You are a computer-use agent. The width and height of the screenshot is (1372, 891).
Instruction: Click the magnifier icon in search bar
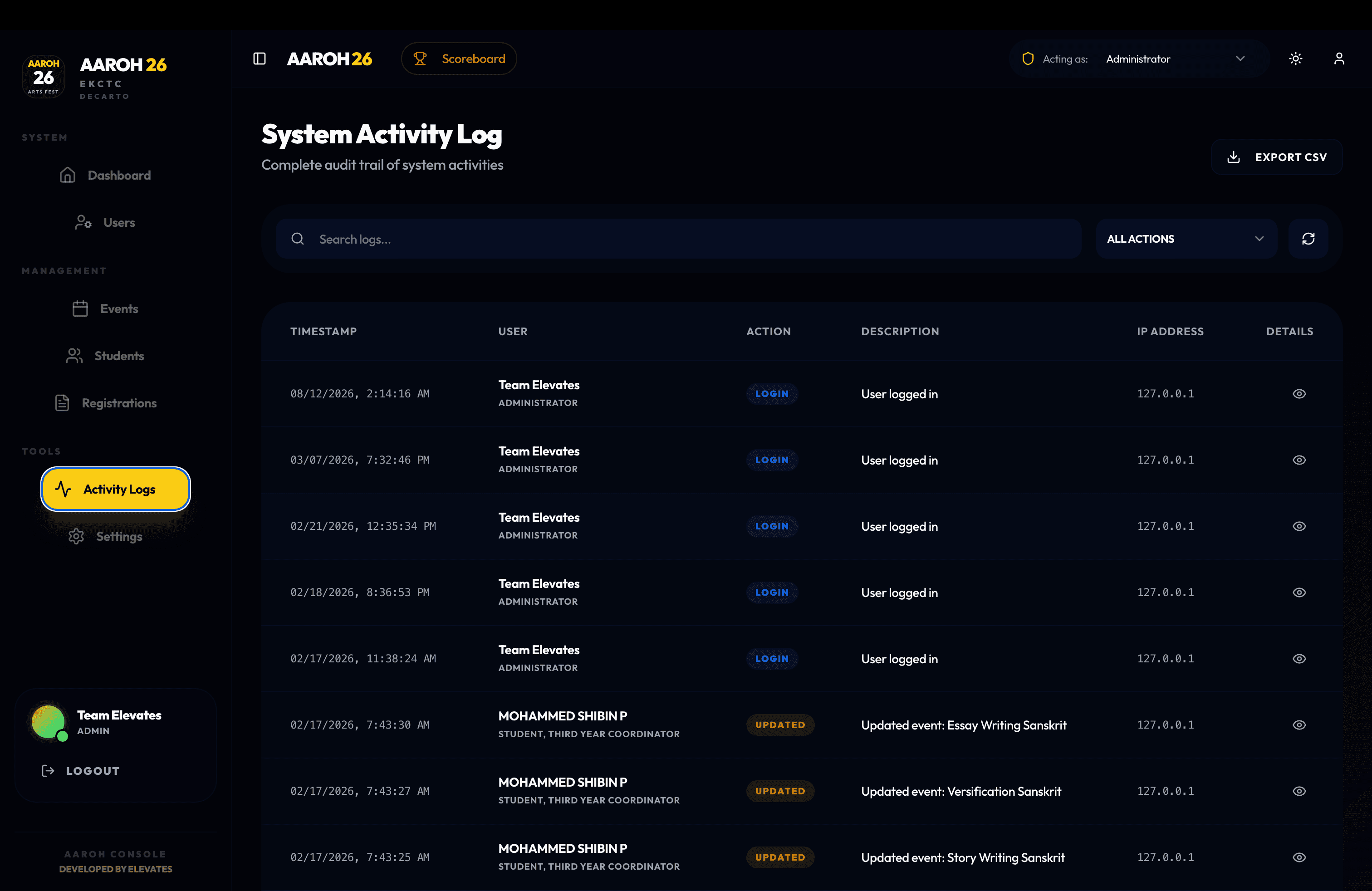[x=298, y=239]
